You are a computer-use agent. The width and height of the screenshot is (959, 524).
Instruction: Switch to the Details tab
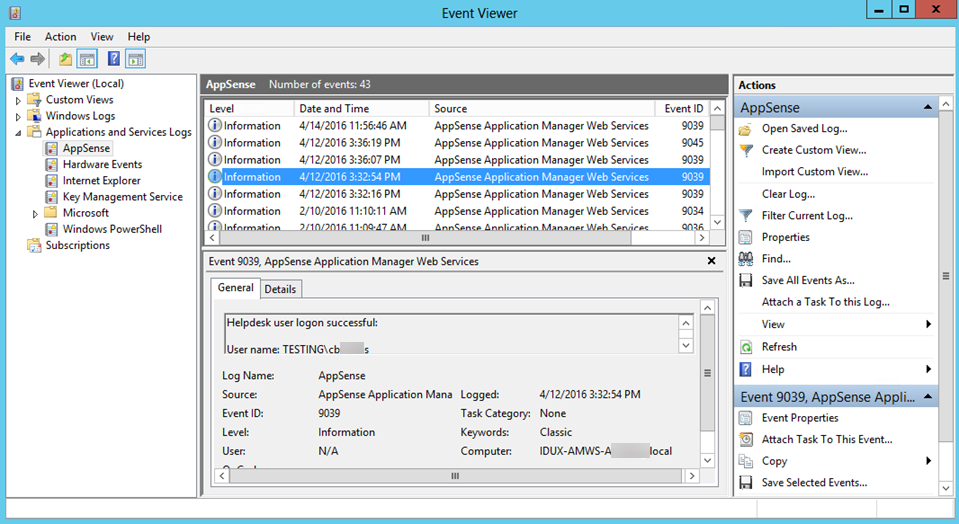280,289
